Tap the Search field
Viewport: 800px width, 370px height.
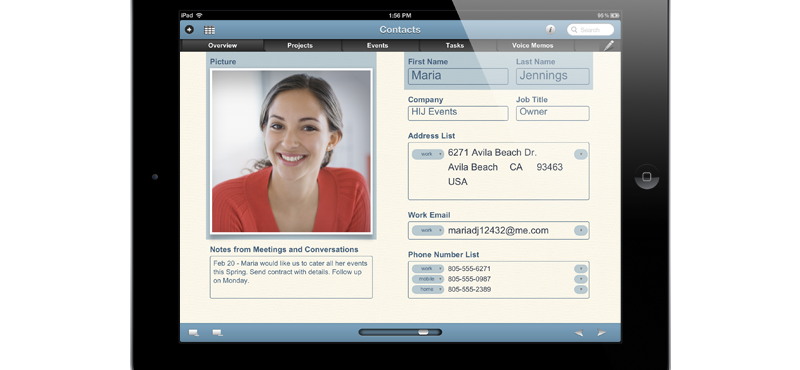tap(590, 30)
